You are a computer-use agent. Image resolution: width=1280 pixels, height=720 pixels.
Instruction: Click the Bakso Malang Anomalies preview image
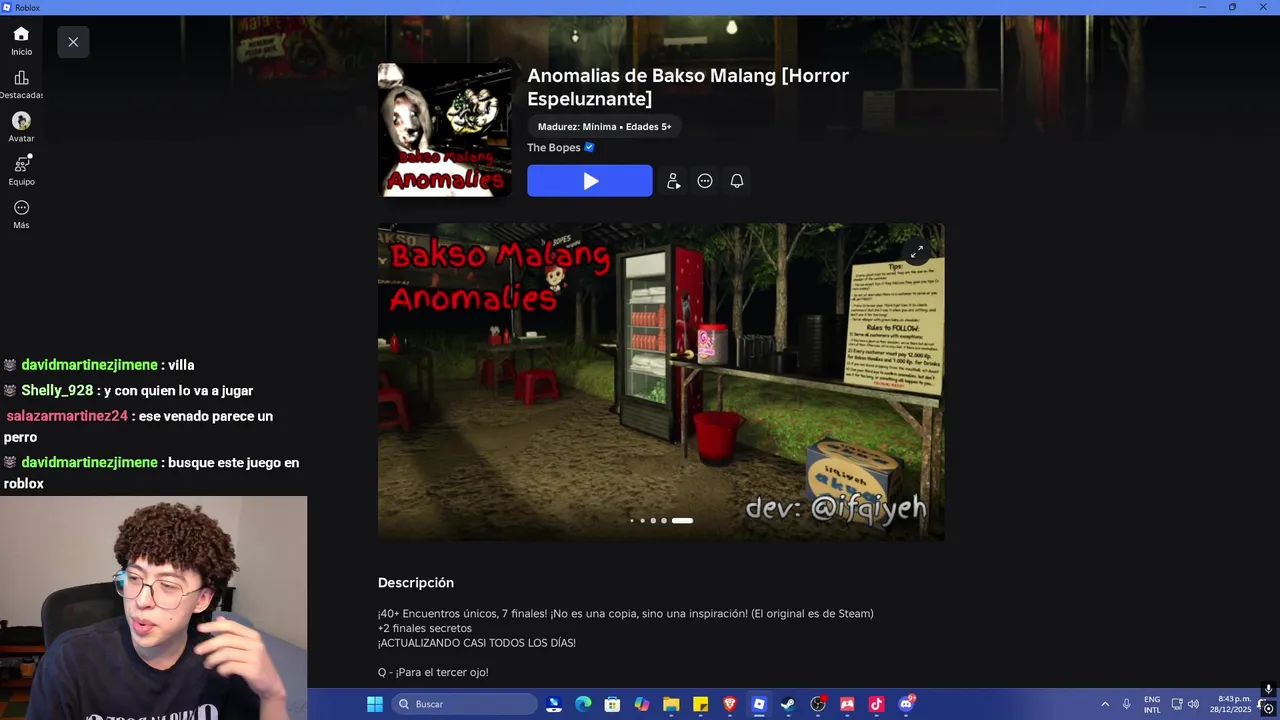pos(661,382)
